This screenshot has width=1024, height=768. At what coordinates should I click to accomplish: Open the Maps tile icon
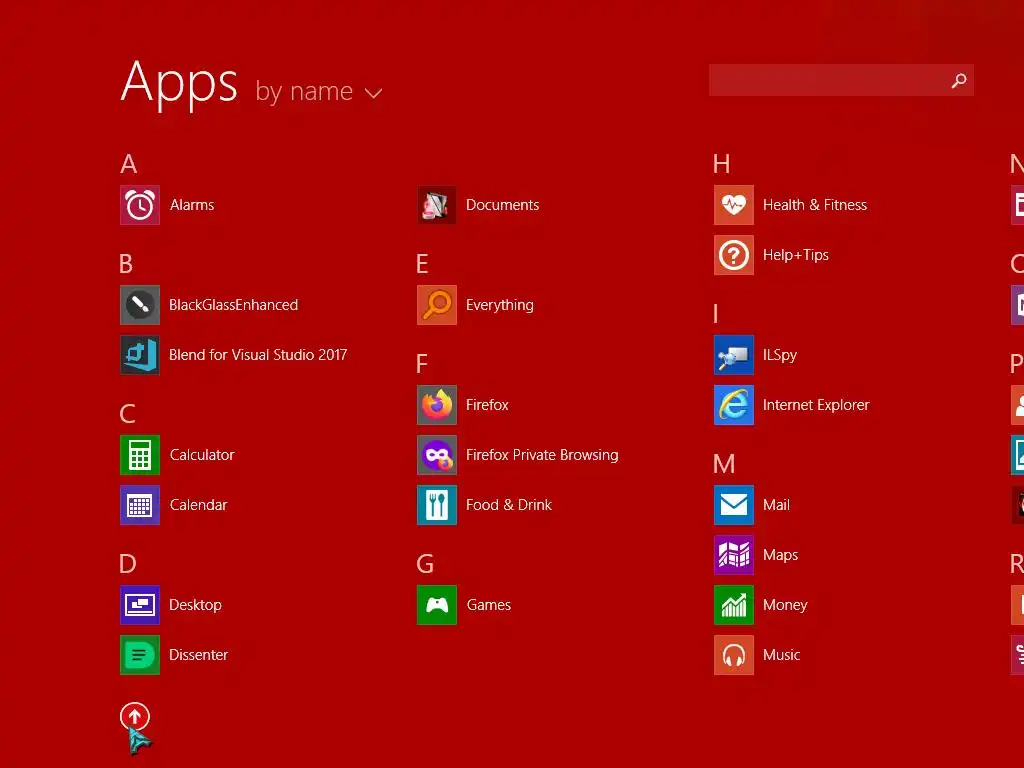point(734,555)
